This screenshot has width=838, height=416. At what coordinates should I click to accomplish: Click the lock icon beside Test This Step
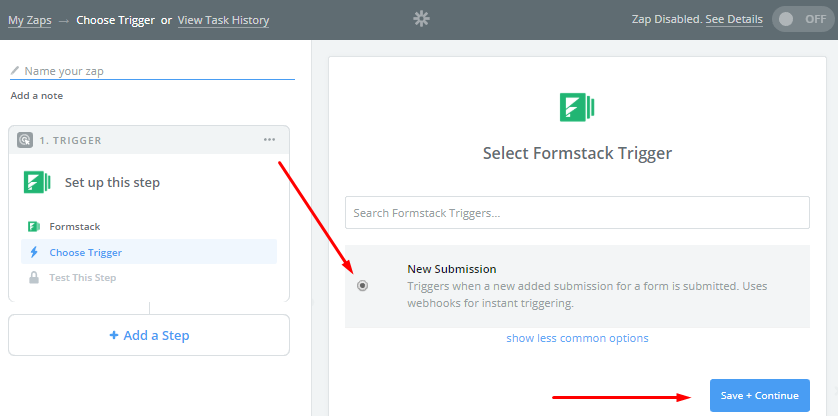pyautogui.click(x=33, y=277)
